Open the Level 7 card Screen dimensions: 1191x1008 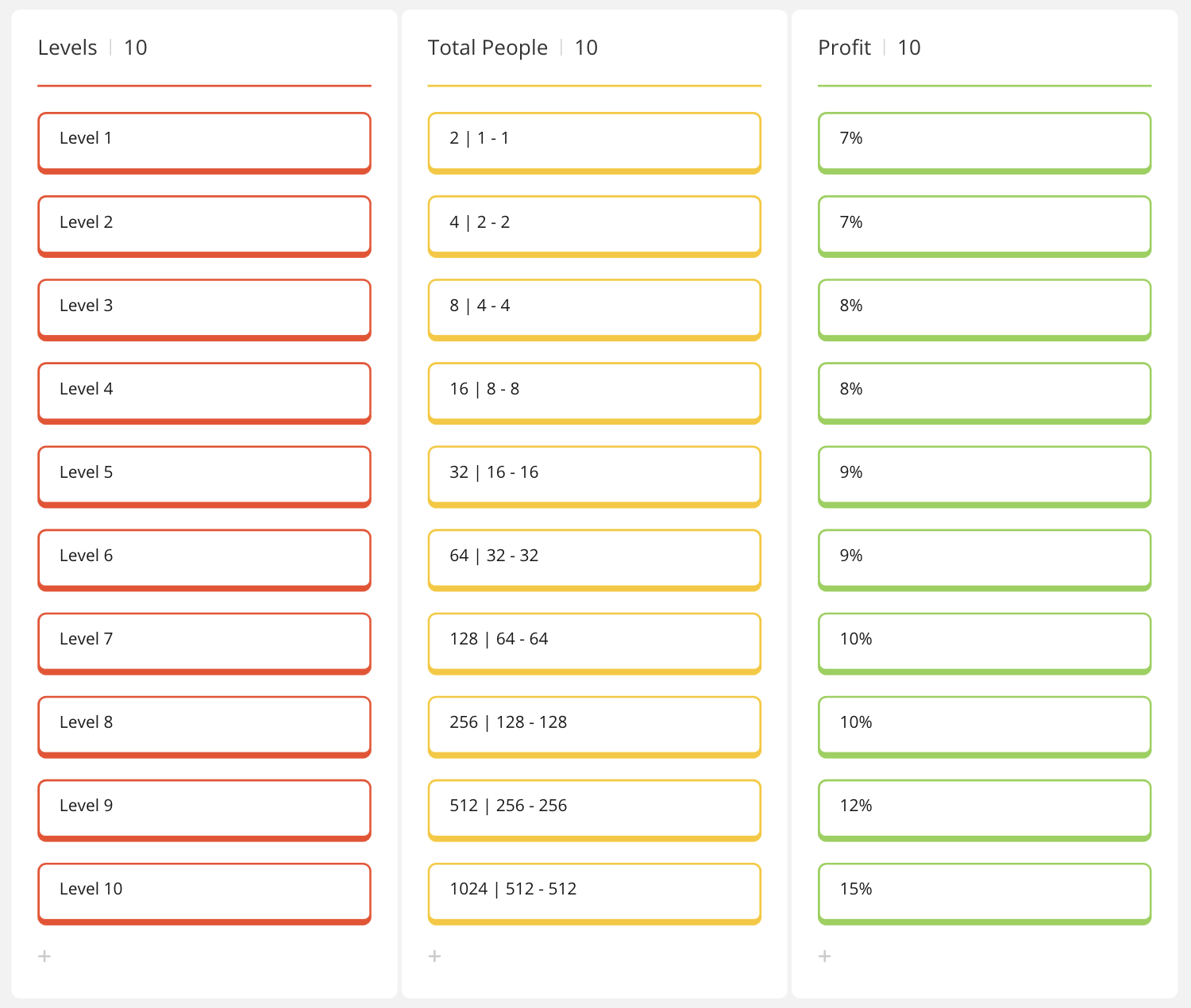click(x=204, y=643)
